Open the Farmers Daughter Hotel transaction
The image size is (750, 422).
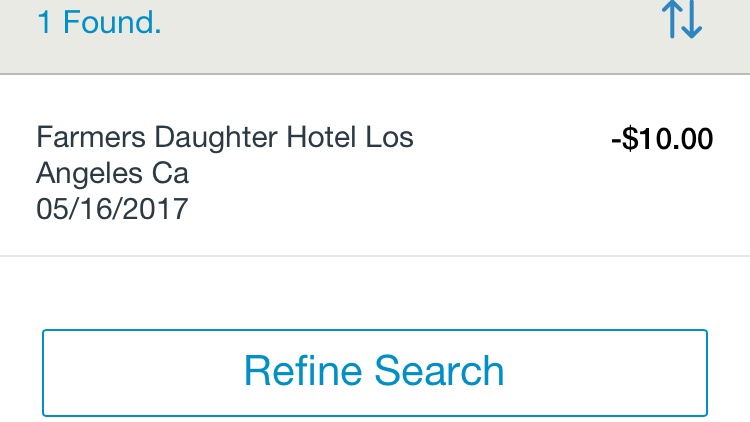point(375,166)
